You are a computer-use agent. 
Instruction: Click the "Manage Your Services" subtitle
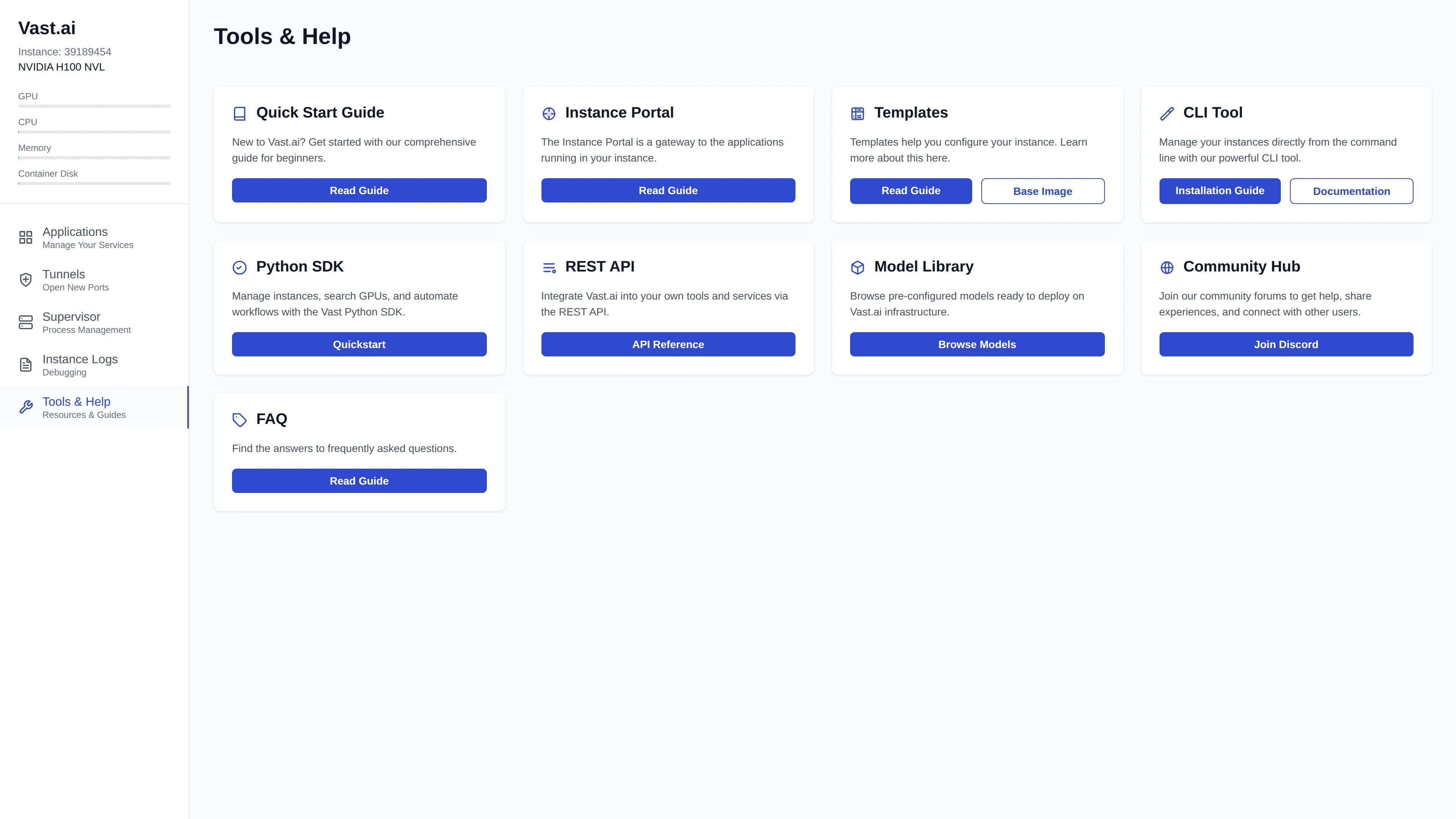[x=88, y=245]
